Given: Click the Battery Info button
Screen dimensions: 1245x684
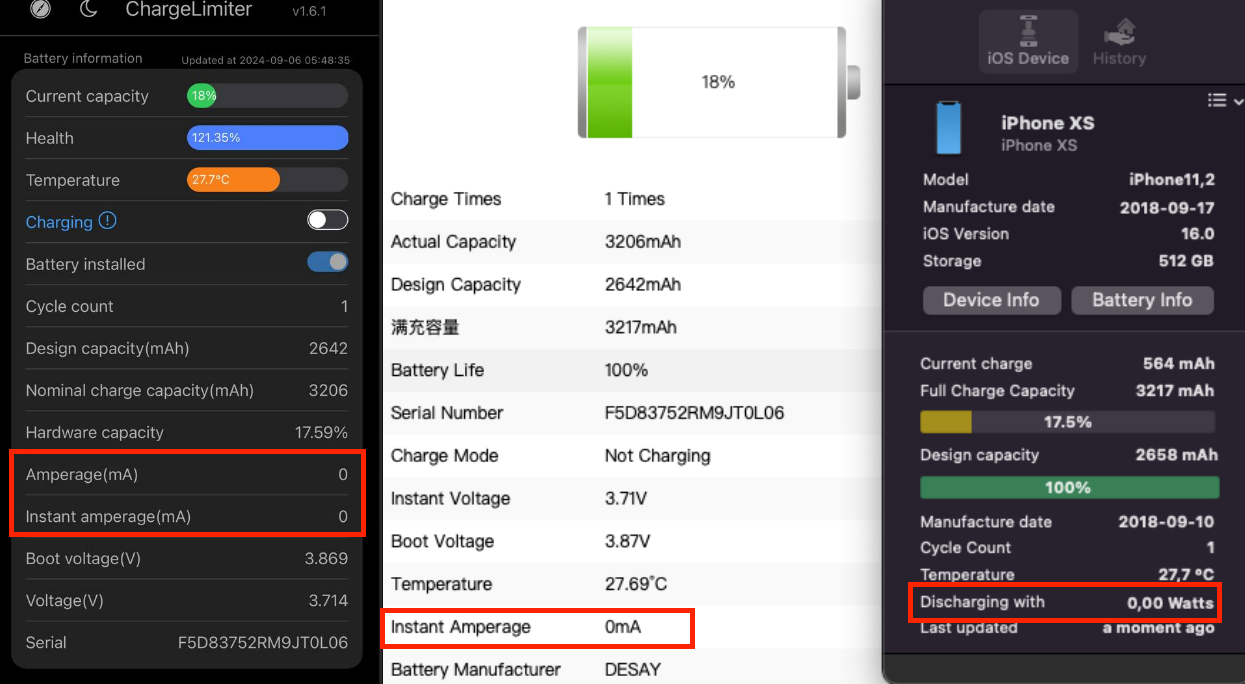Looking at the screenshot, I should point(1142,300).
